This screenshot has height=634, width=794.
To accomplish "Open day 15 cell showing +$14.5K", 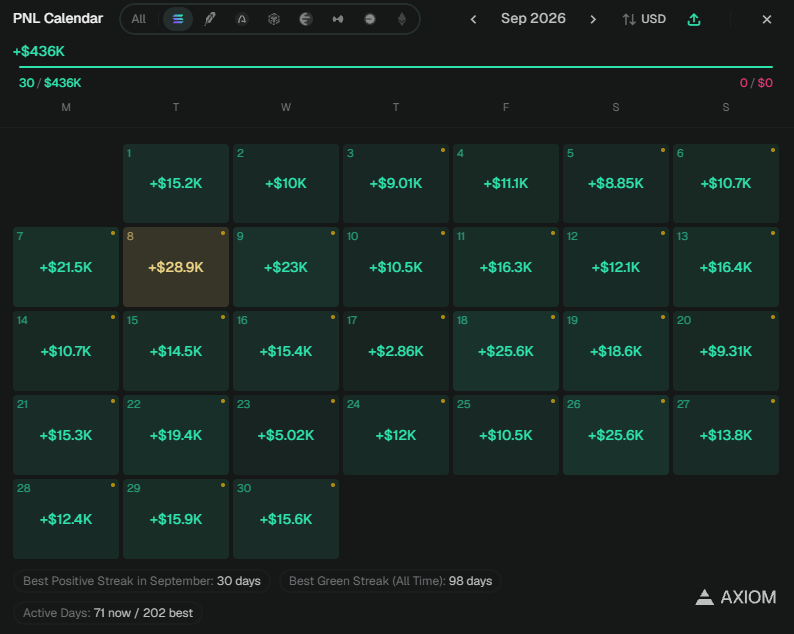I will (x=176, y=351).
